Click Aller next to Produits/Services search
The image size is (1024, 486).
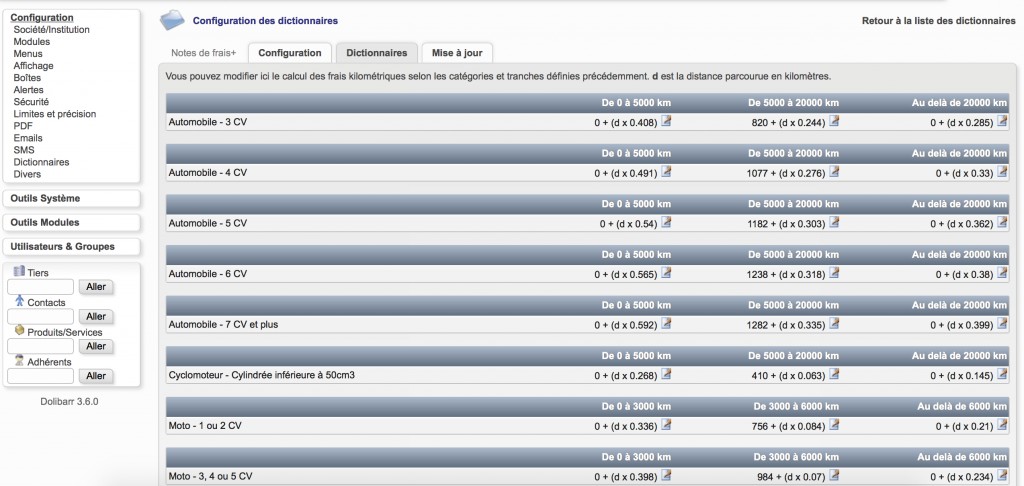point(96,346)
